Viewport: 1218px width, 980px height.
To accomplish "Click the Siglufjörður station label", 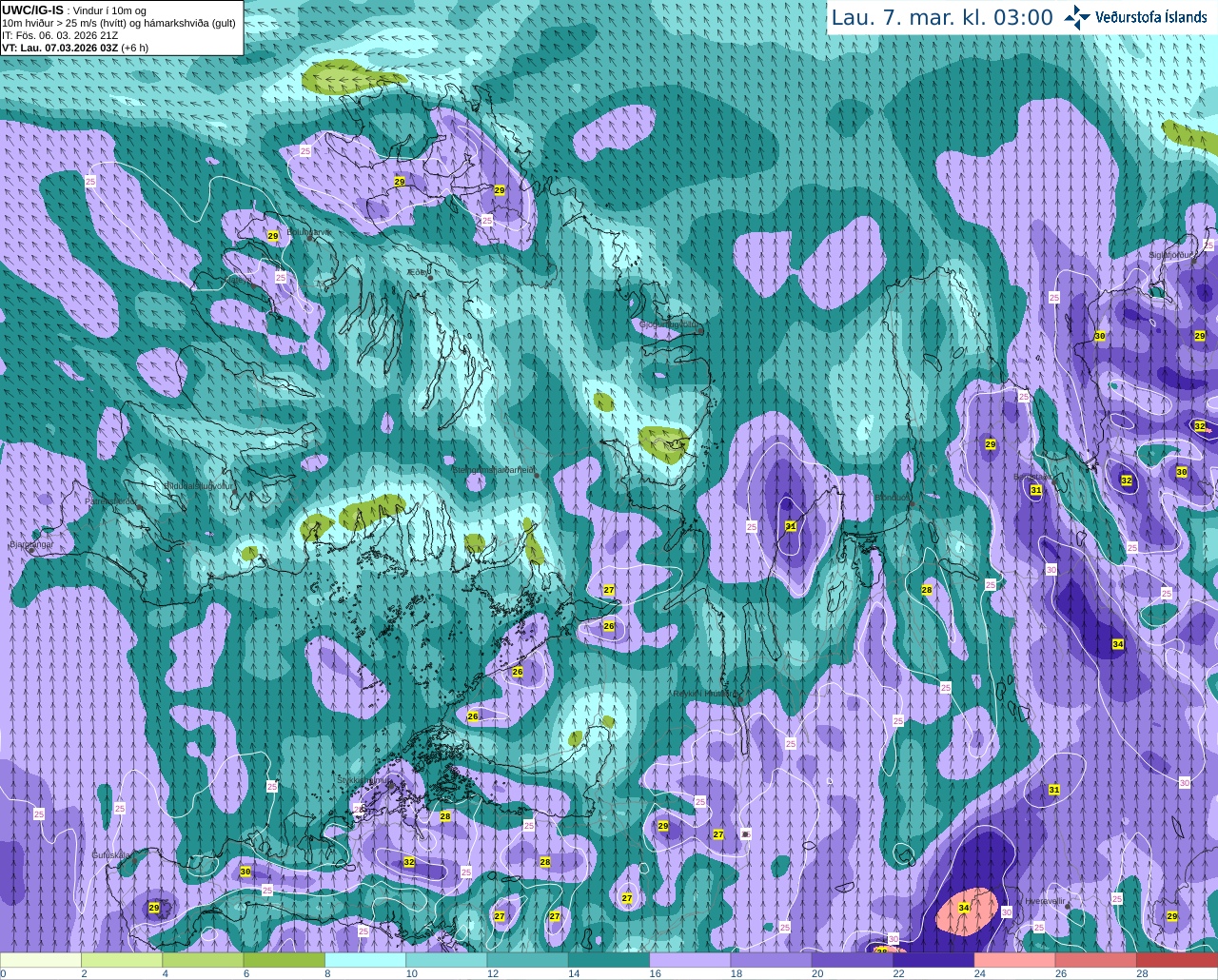I will point(1170,255).
